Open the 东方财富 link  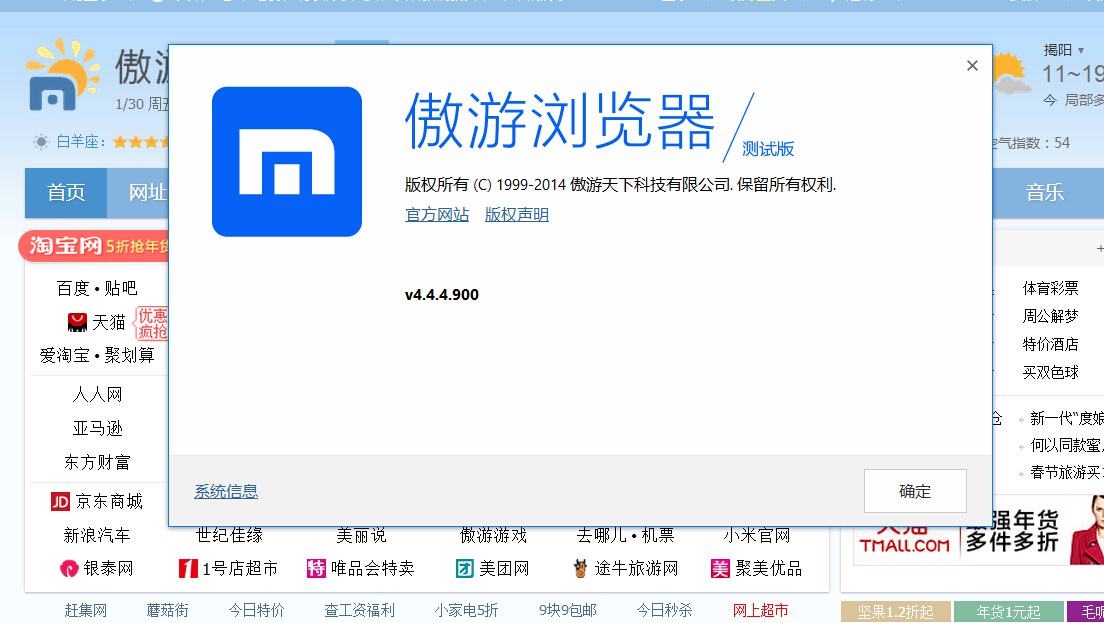click(x=97, y=462)
